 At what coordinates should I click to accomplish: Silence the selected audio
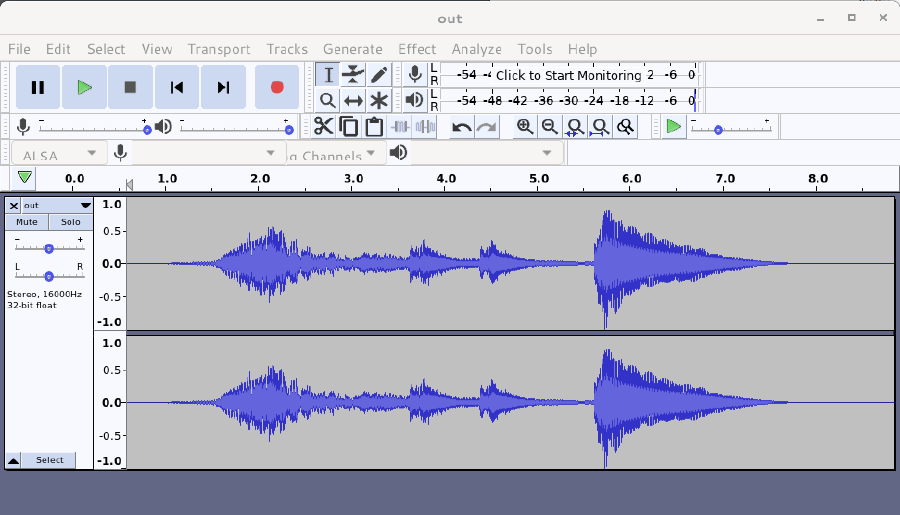[x=425, y=126]
